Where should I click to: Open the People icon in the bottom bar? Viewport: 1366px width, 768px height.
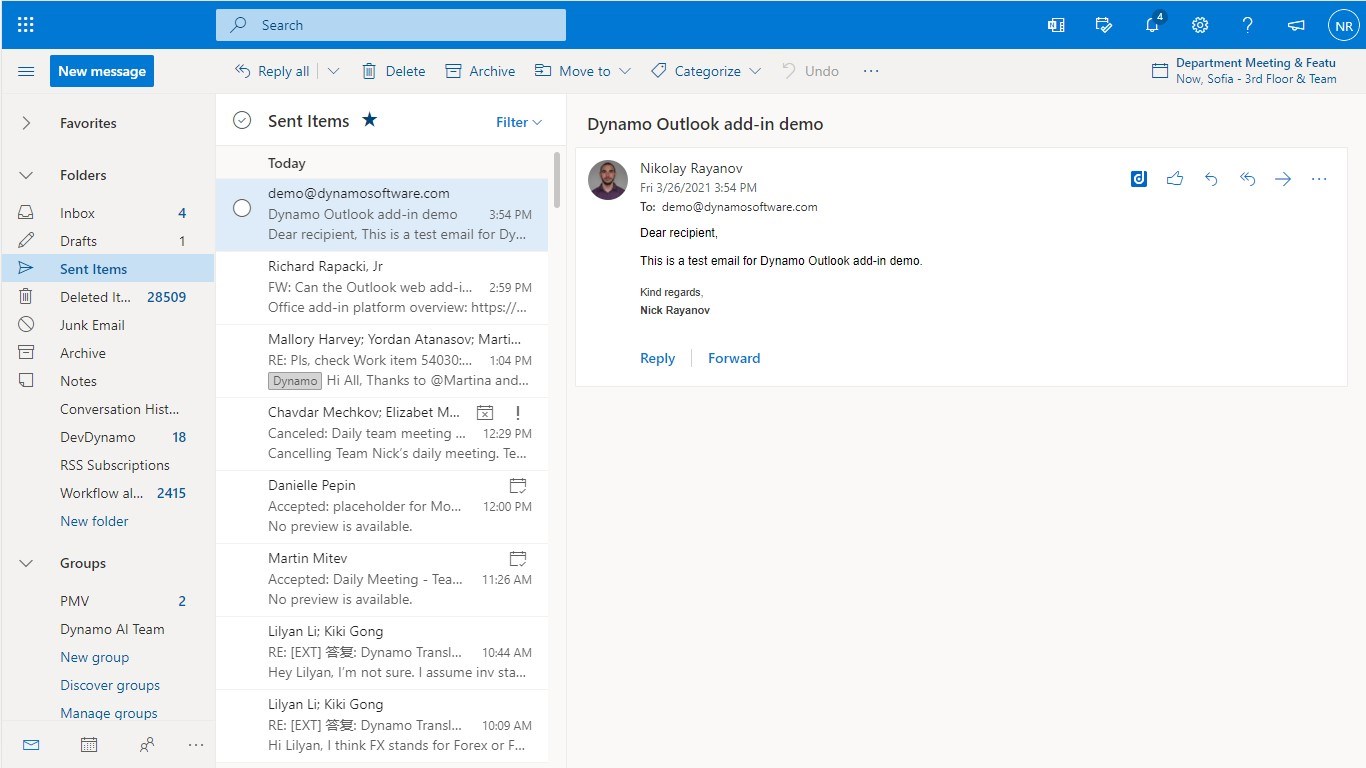click(147, 745)
